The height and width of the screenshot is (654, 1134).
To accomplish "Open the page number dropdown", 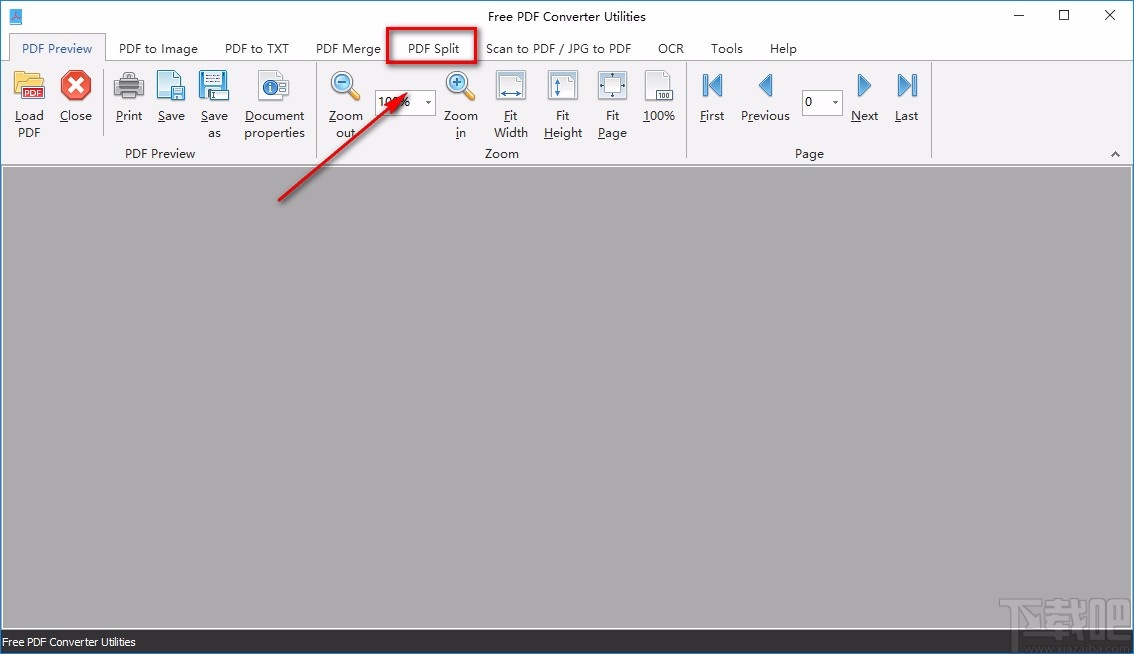I will tap(835, 102).
